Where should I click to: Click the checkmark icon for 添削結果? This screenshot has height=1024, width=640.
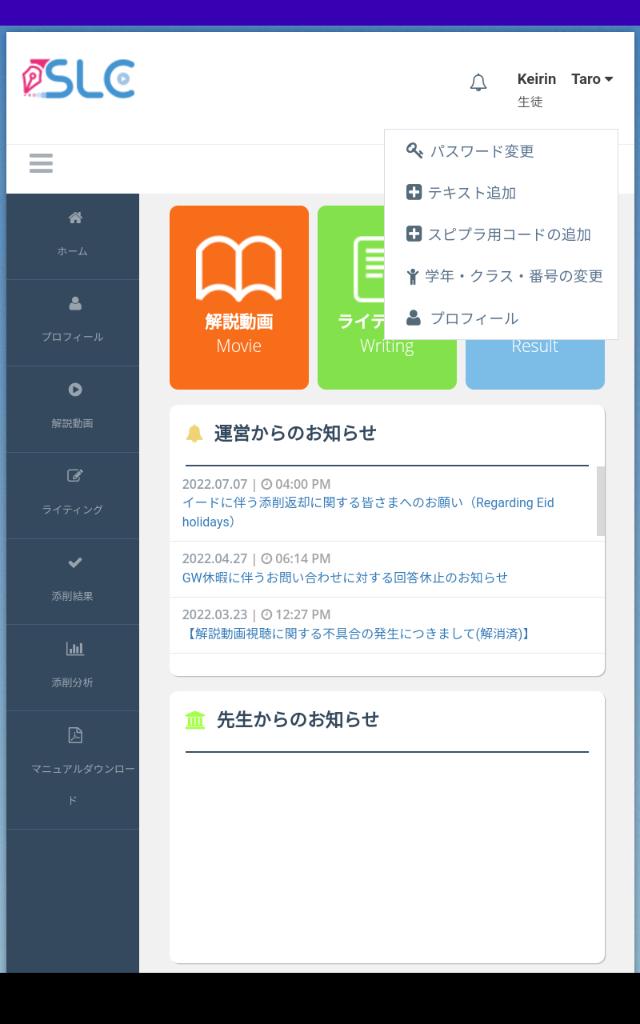tap(75, 562)
